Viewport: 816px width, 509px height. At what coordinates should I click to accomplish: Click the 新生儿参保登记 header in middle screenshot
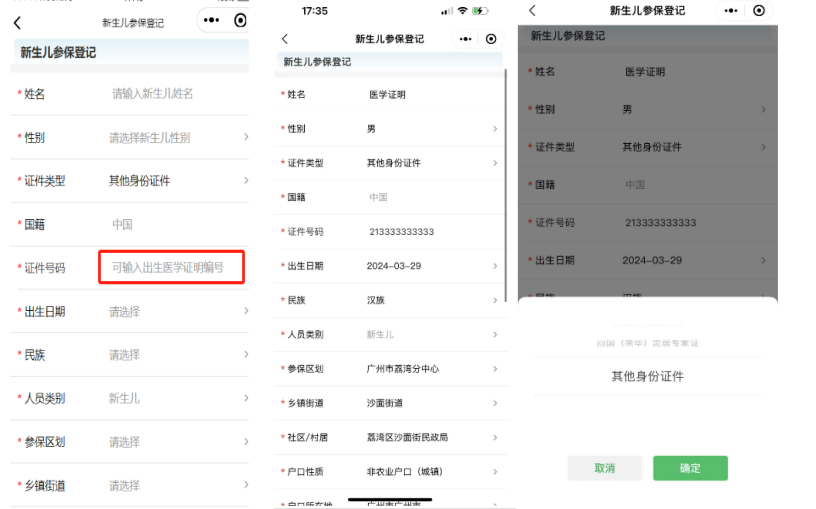(317, 62)
